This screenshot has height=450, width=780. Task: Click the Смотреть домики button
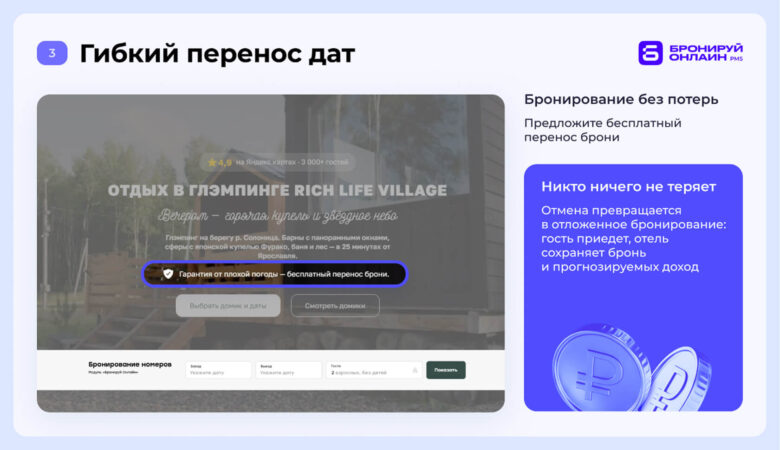point(335,306)
